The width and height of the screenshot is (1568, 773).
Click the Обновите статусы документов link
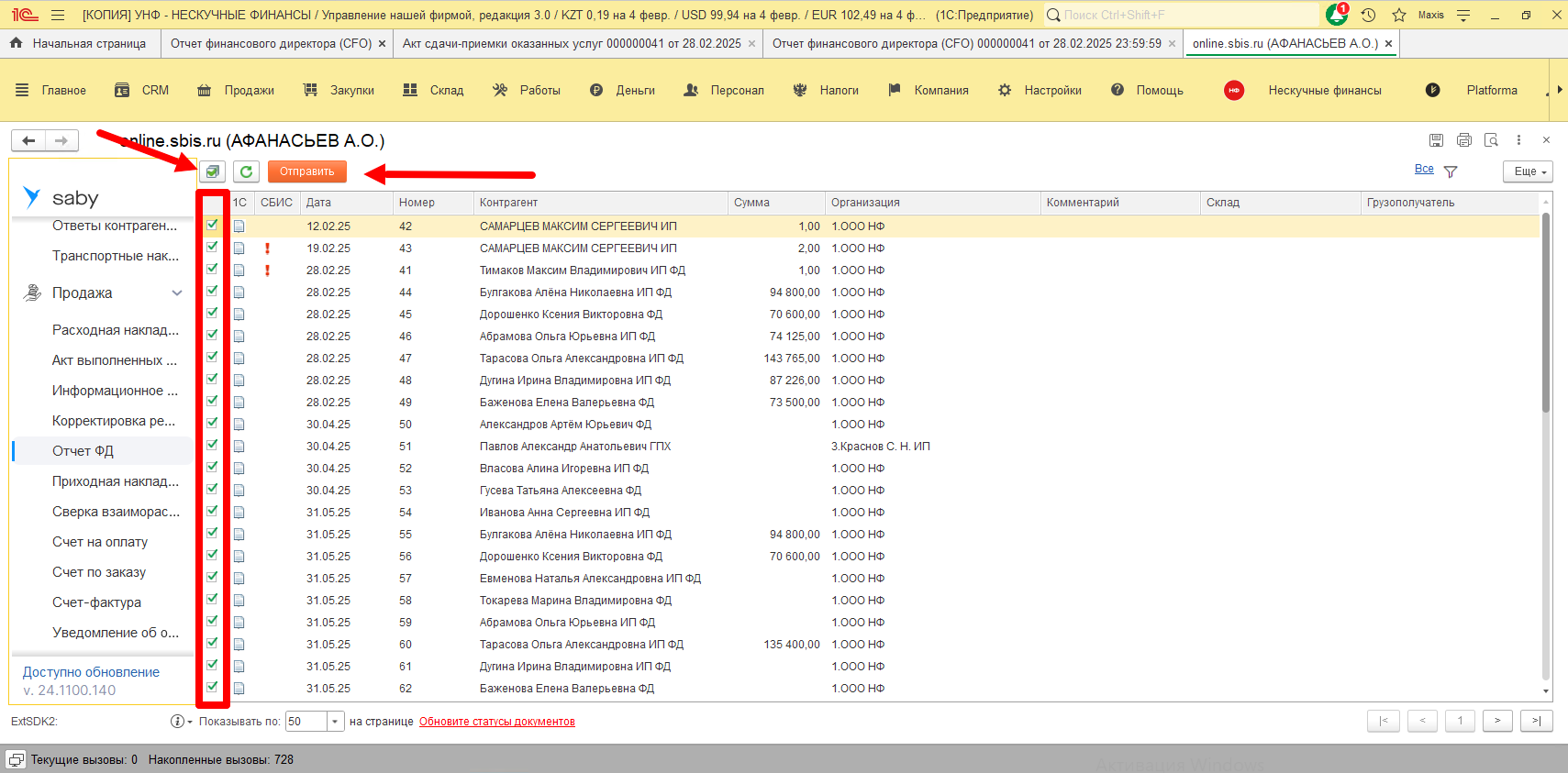[x=496, y=722]
